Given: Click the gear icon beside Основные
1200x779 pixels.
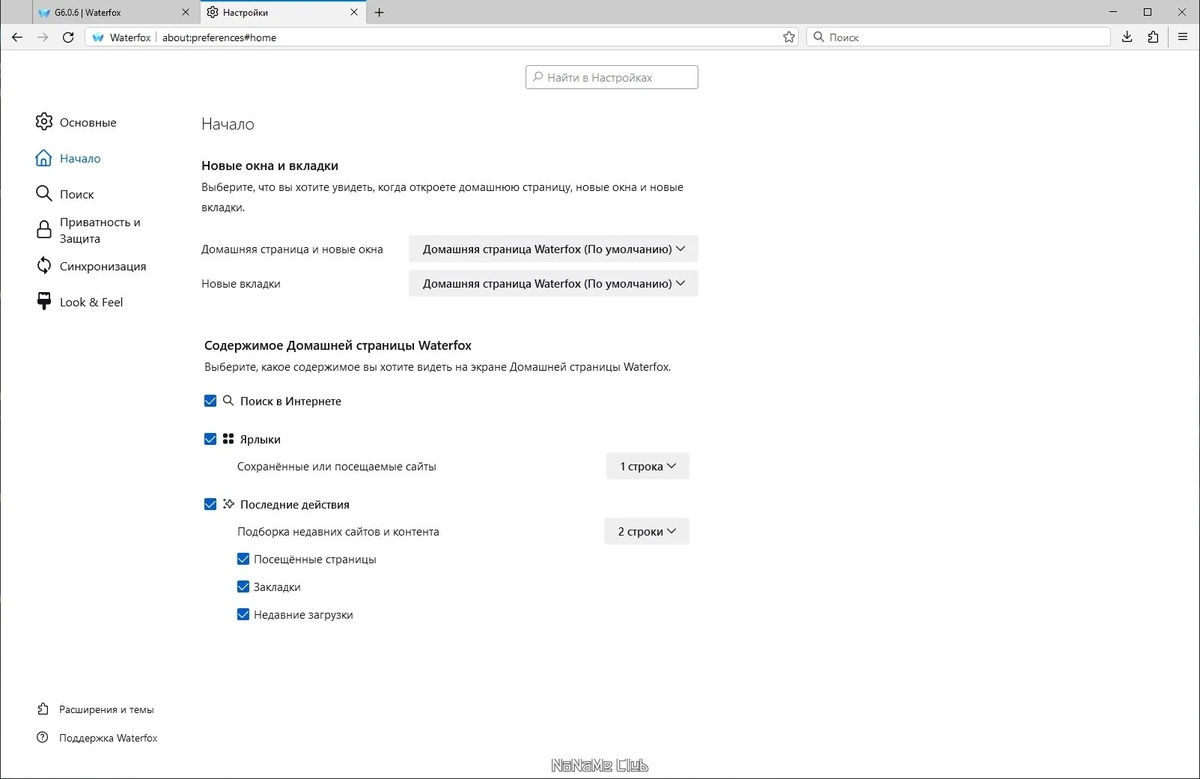Looking at the screenshot, I should 44,122.
